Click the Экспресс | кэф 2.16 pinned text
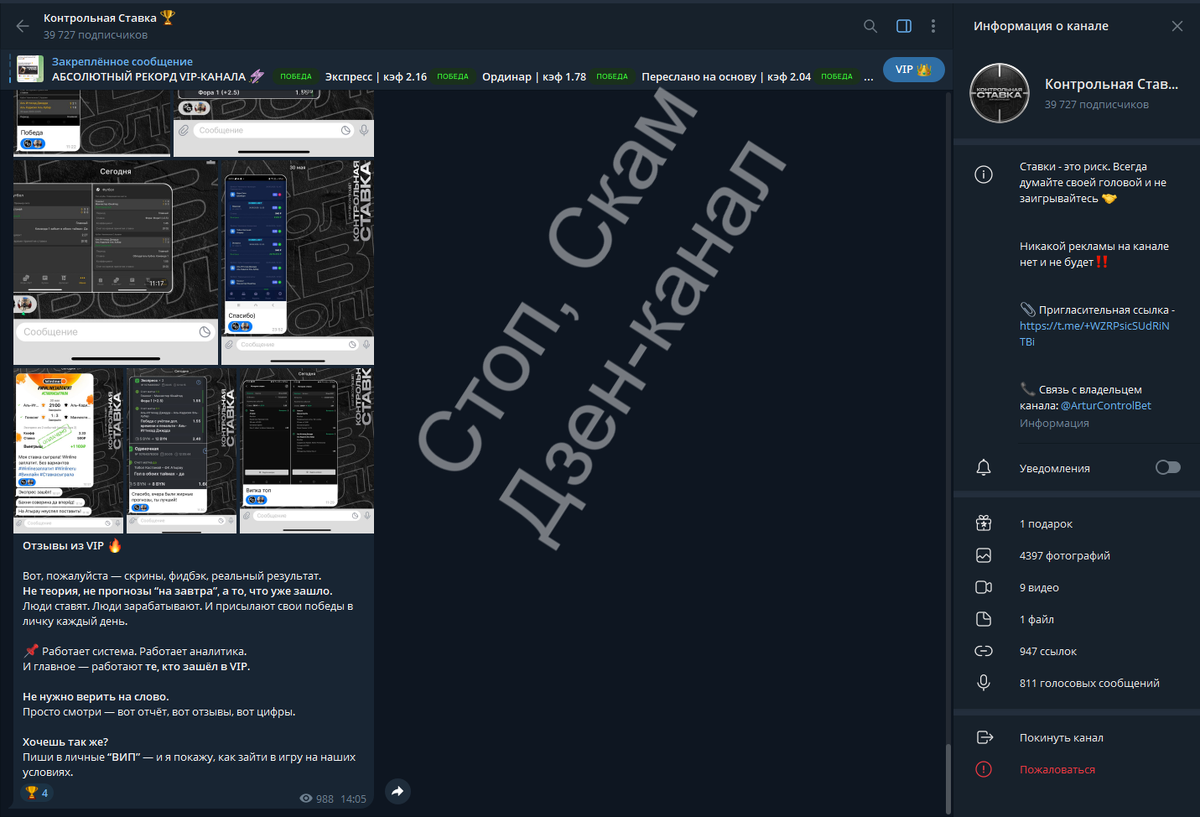This screenshot has width=1200, height=817. (376, 77)
